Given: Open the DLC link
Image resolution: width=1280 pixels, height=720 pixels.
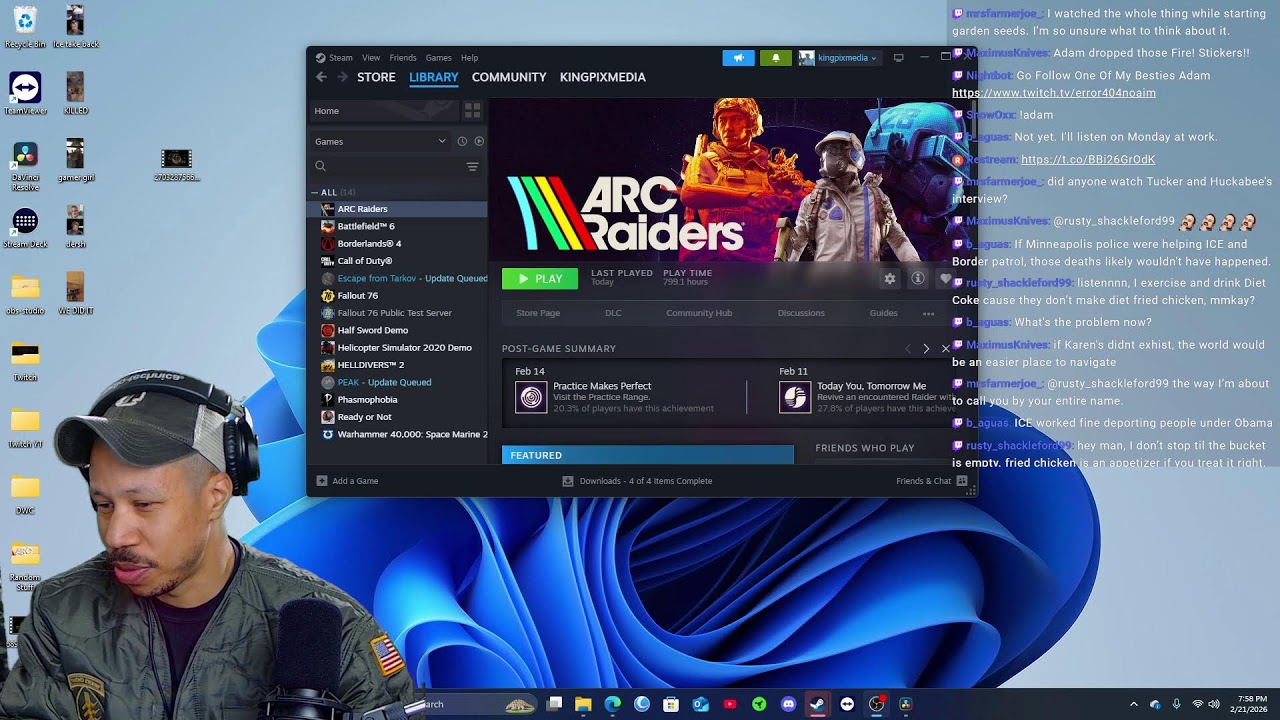Looking at the screenshot, I should (x=613, y=313).
